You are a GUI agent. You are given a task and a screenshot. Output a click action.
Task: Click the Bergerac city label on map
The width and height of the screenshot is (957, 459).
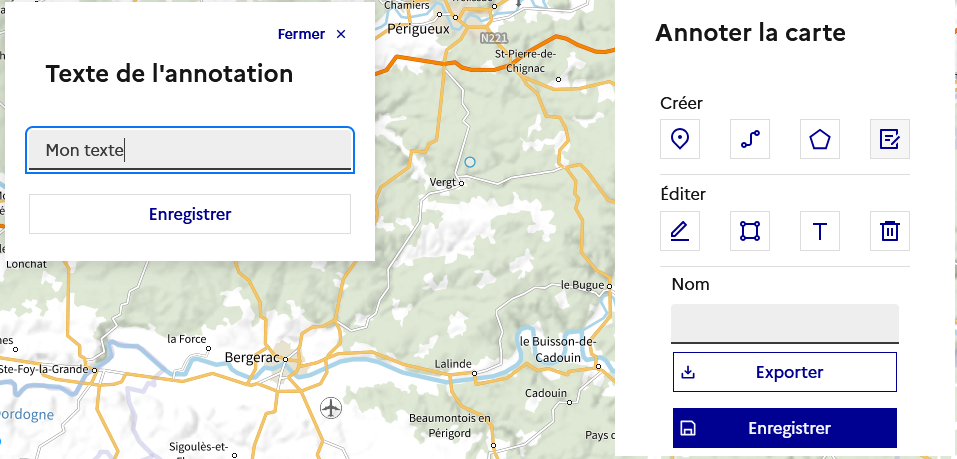coord(250,356)
